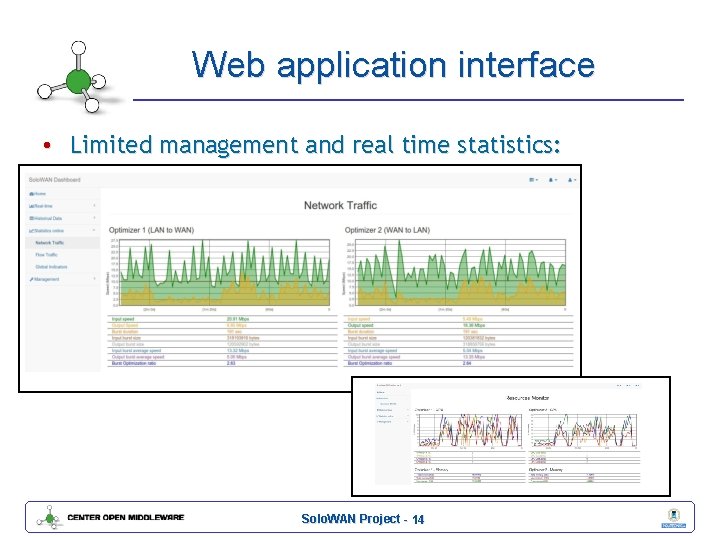Select Global Indicators in the sidebar
Image resolution: width=720 pixels, height=540 pixels.
coord(51,267)
